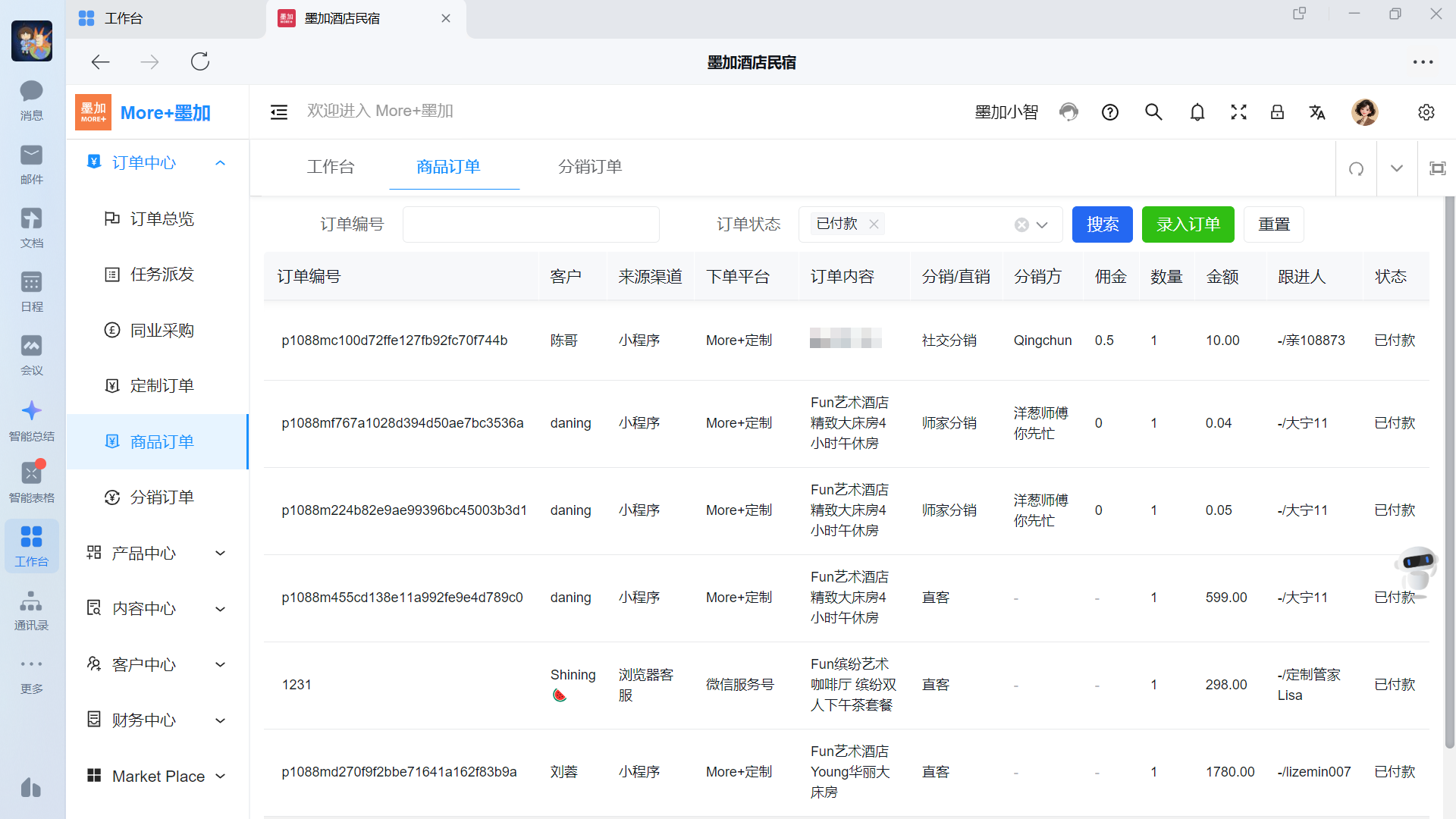
Task: Toggle fullscreen mode icon in header
Action: tap(1238, 112)
